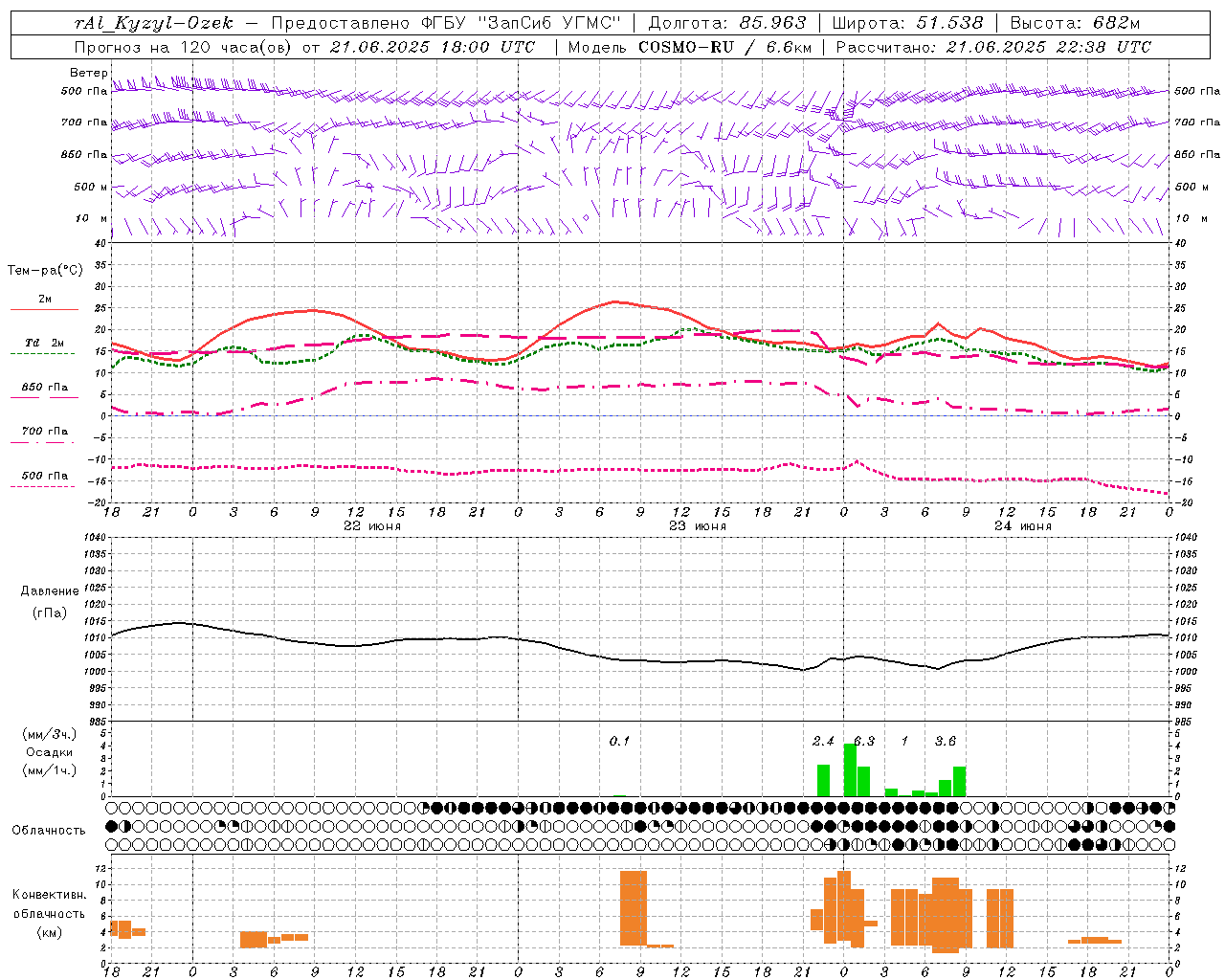
Task: Click the Давление panel label
Action: coord(50,591)
